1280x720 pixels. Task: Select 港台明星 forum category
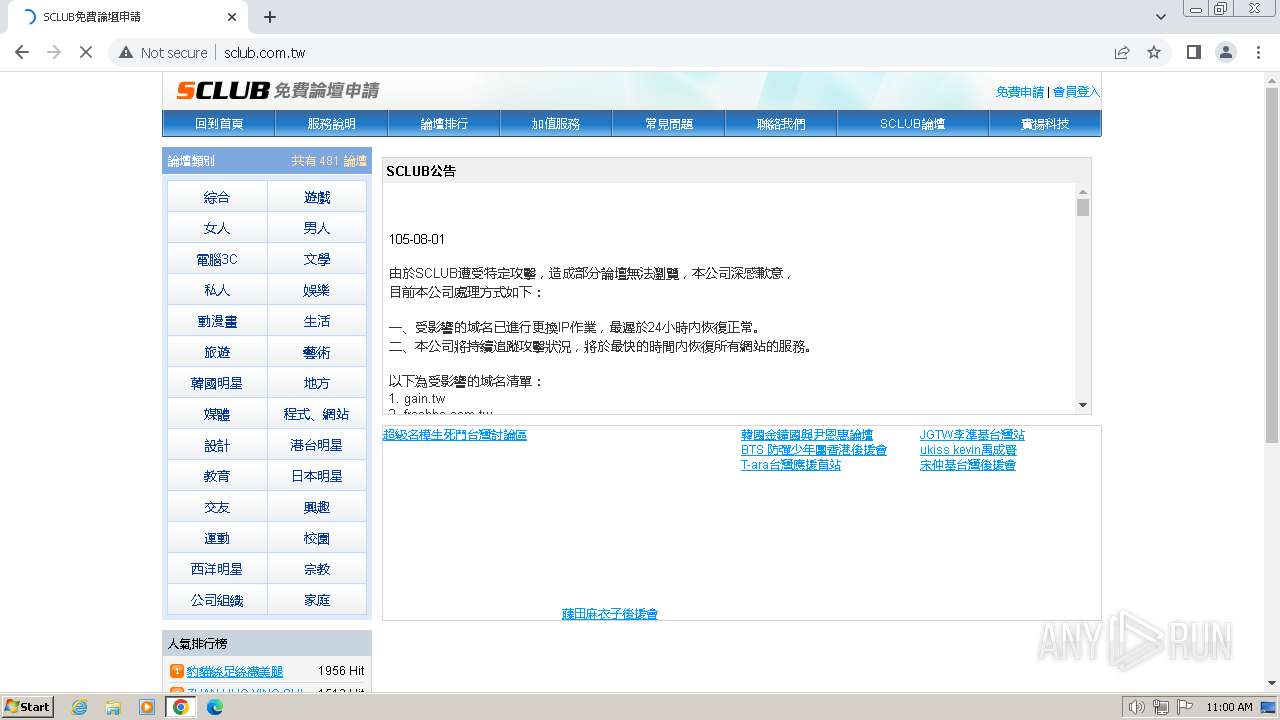tap(317, 445)
